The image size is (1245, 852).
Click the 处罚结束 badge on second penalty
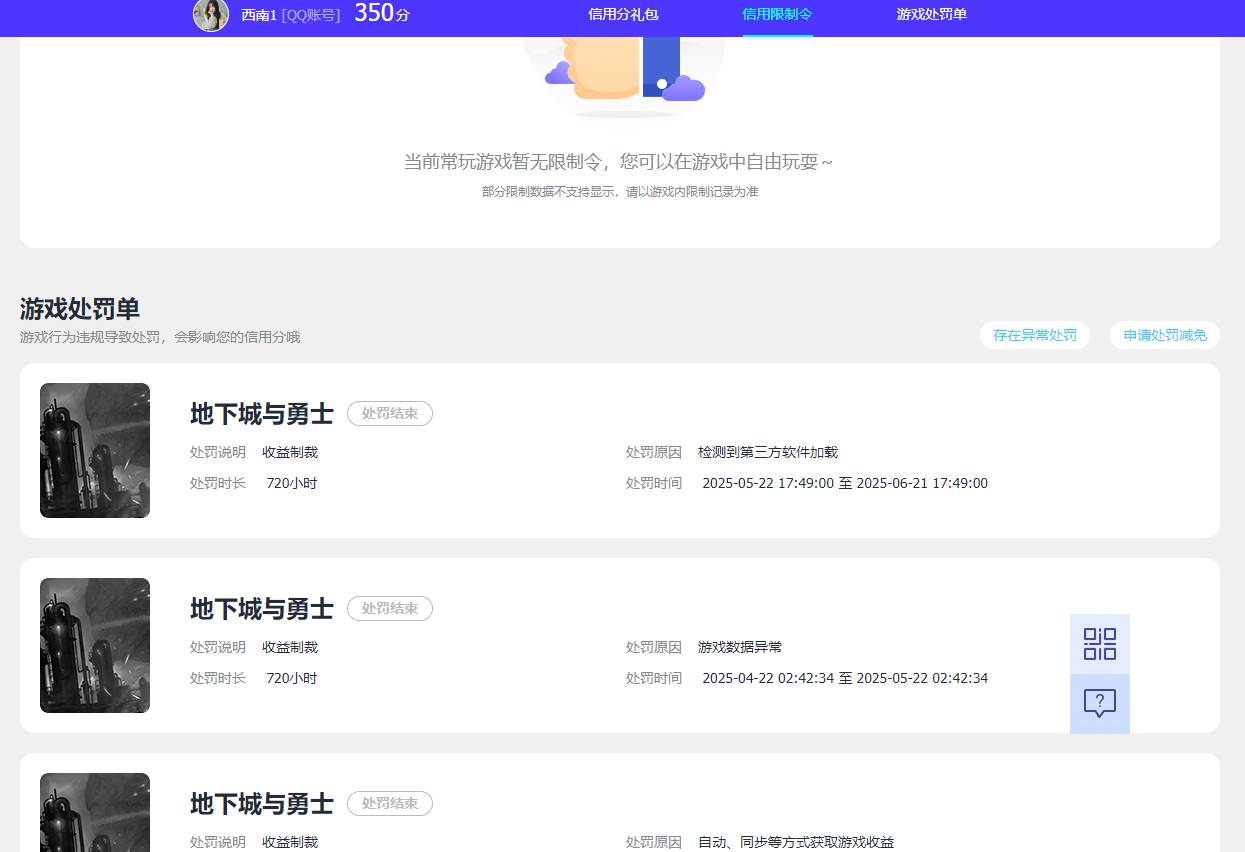[x=389, y=608]
